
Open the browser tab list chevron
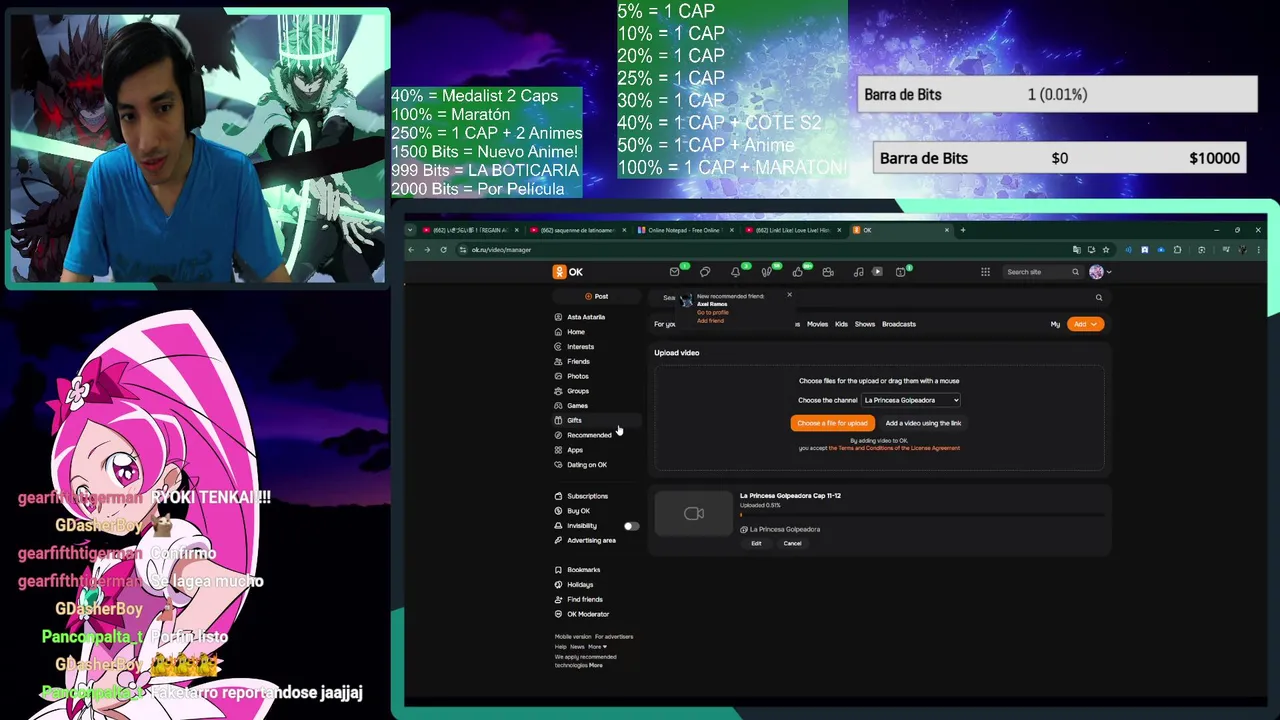tap(410, 230)
